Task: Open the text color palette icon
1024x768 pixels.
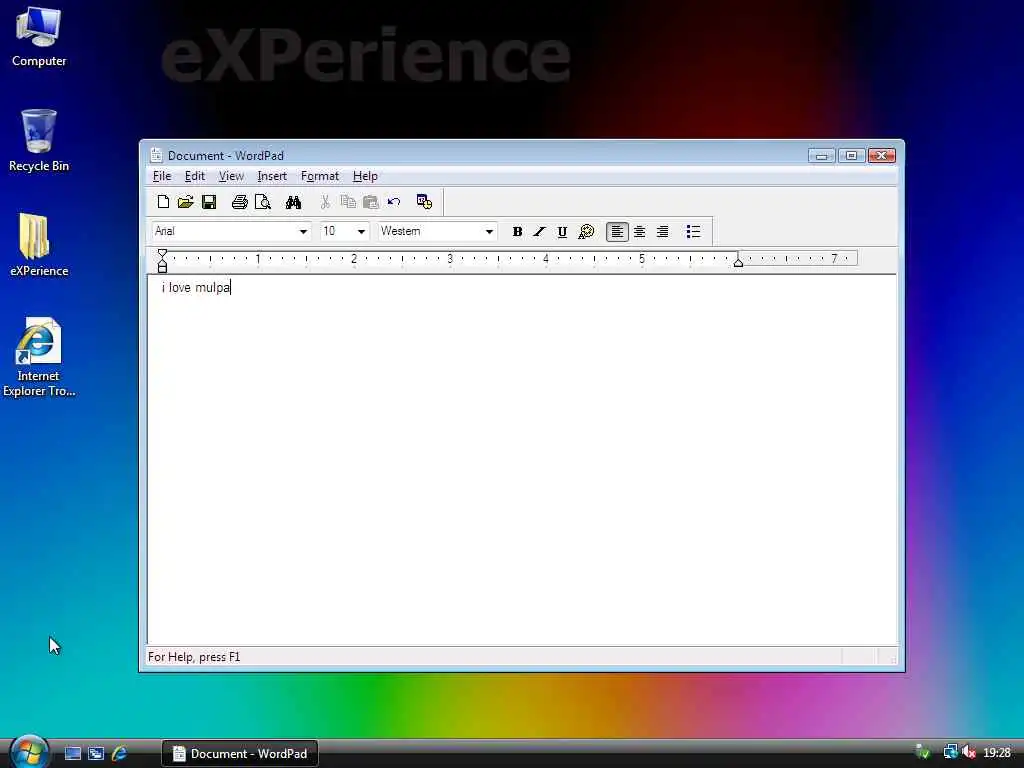Action: coord(586,231)
